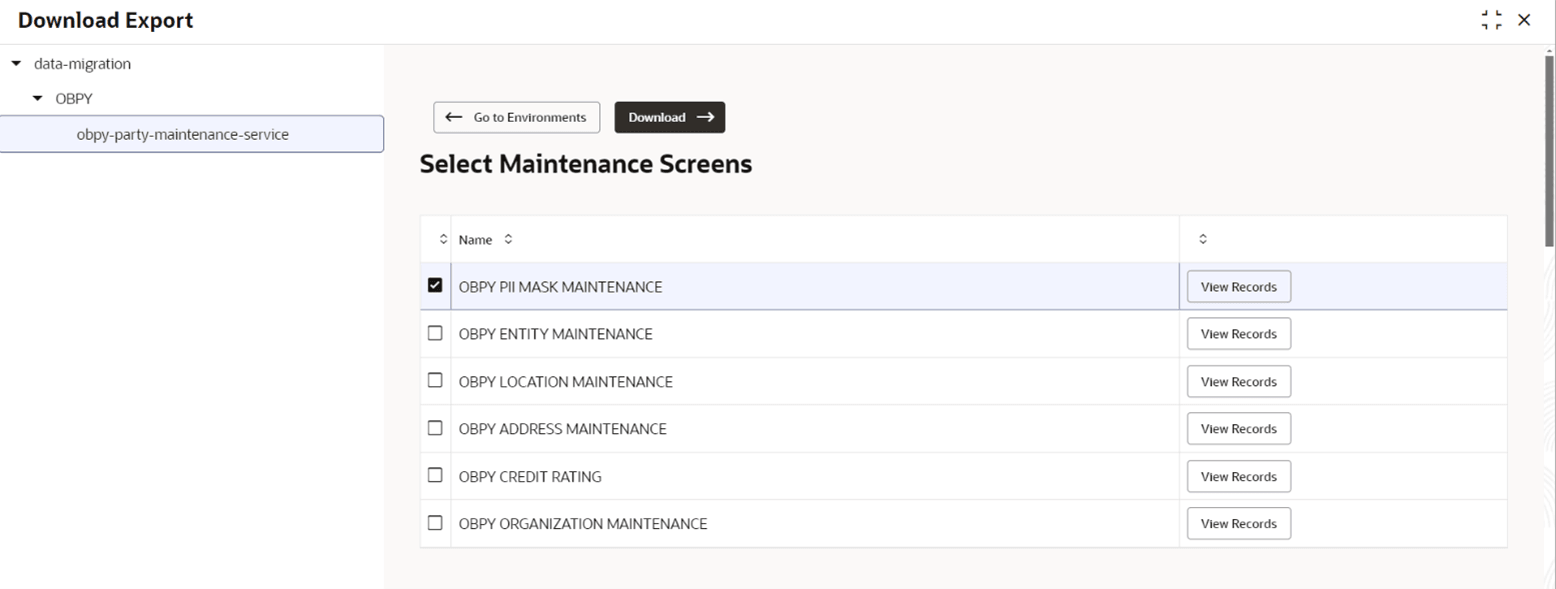Sort ascending with the Name column sort icon
1556x589 pixels.
tap(508, 239)
